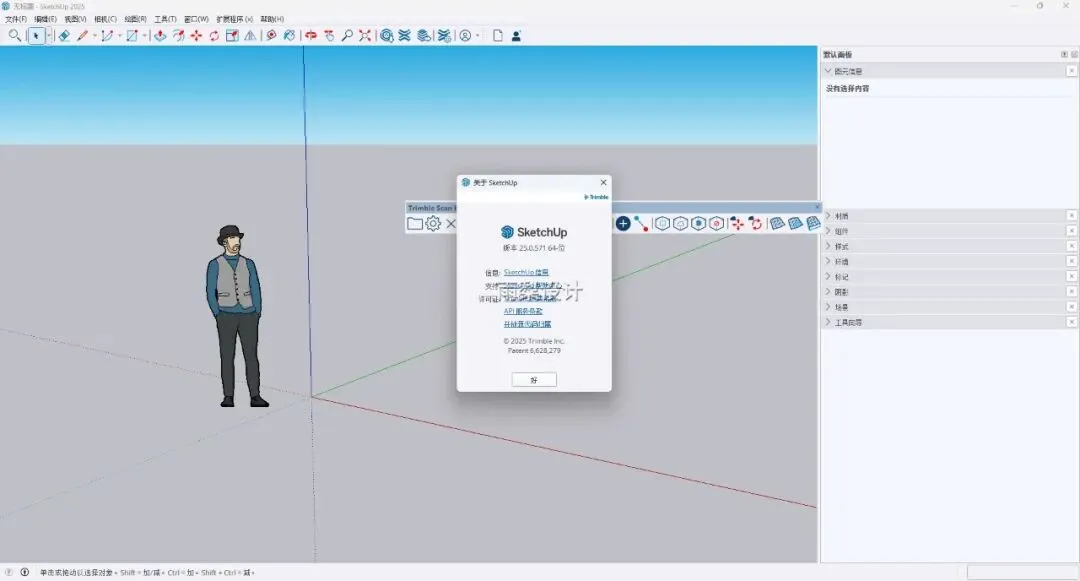Open Trimble Scan settings gear

coord(433,224)
